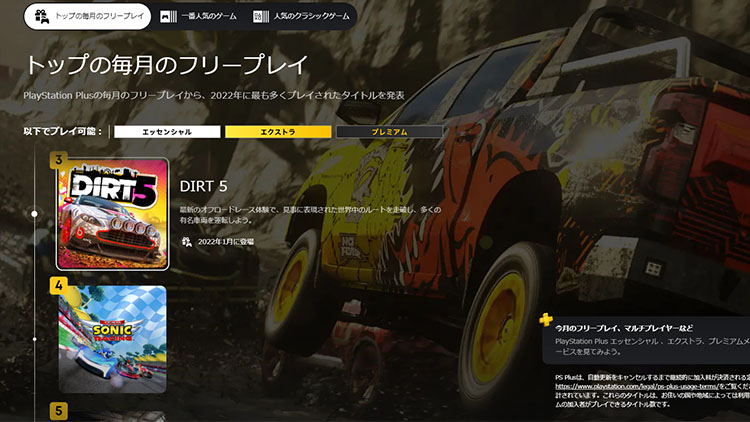Click the gift and controller icon
Viewport: 750px width, 422px height.
pos(42,16)
